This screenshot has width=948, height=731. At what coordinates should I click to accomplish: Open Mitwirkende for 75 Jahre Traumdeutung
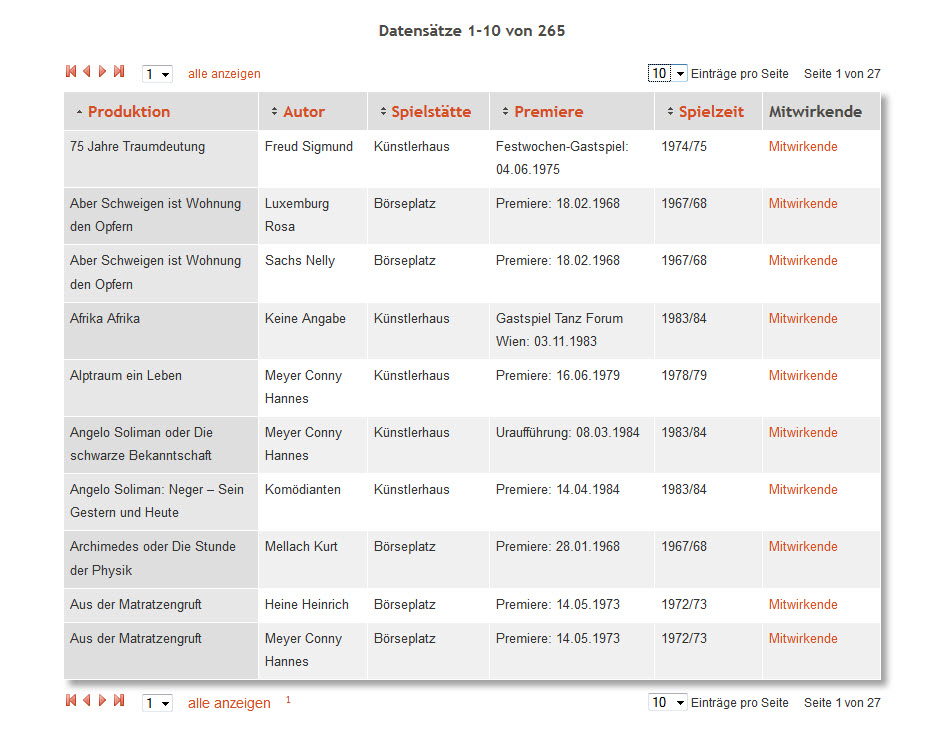(803, 147)
